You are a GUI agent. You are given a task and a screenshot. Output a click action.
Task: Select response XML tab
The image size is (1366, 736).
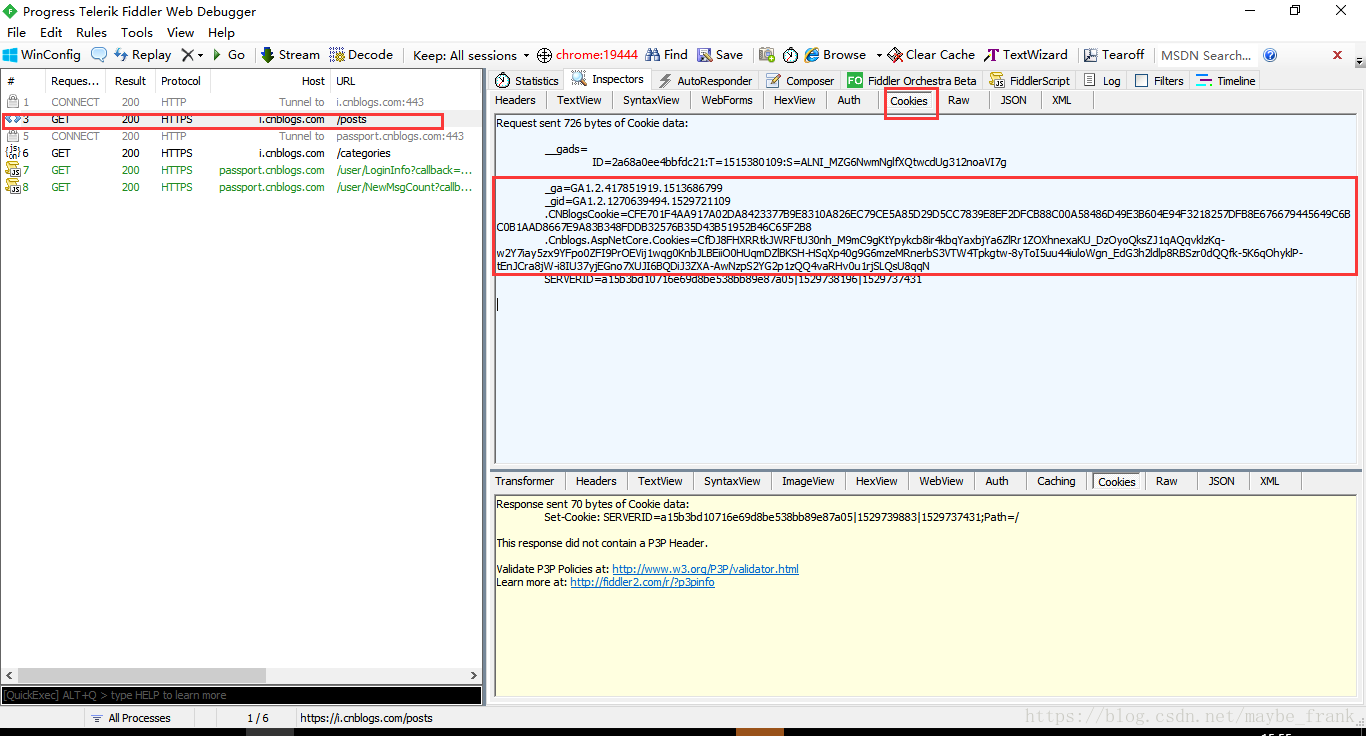pyautogui.click(x=1270, y=481)
